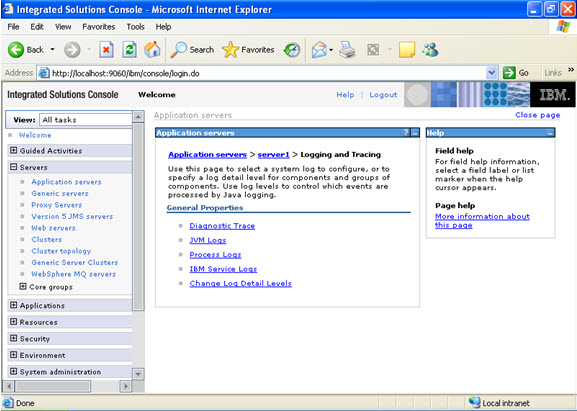The width and height of the screenshot is (577, 411).
Task: Go to Home page icon
Action: tap(152, 50)
